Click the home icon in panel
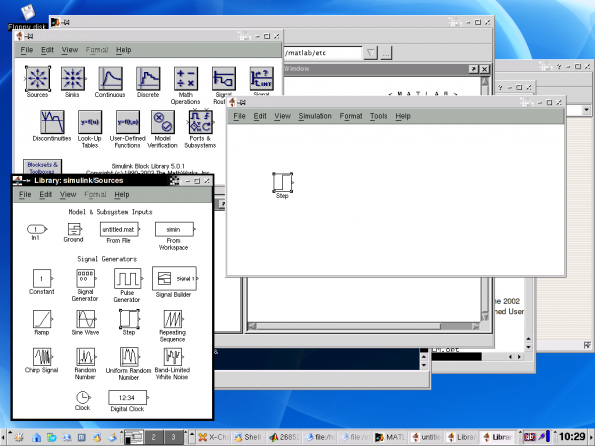Viewport: 595px width, 446px height. point(36,437)
